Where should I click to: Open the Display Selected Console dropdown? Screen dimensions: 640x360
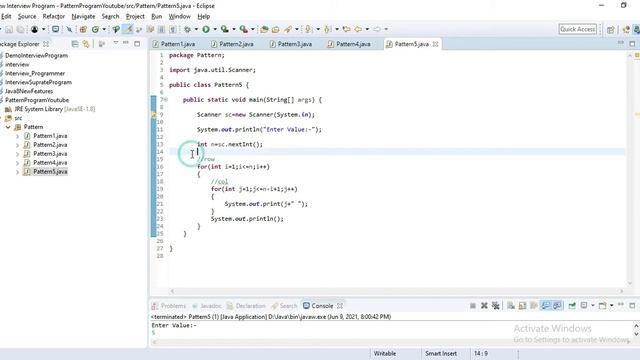pos(593,306)
